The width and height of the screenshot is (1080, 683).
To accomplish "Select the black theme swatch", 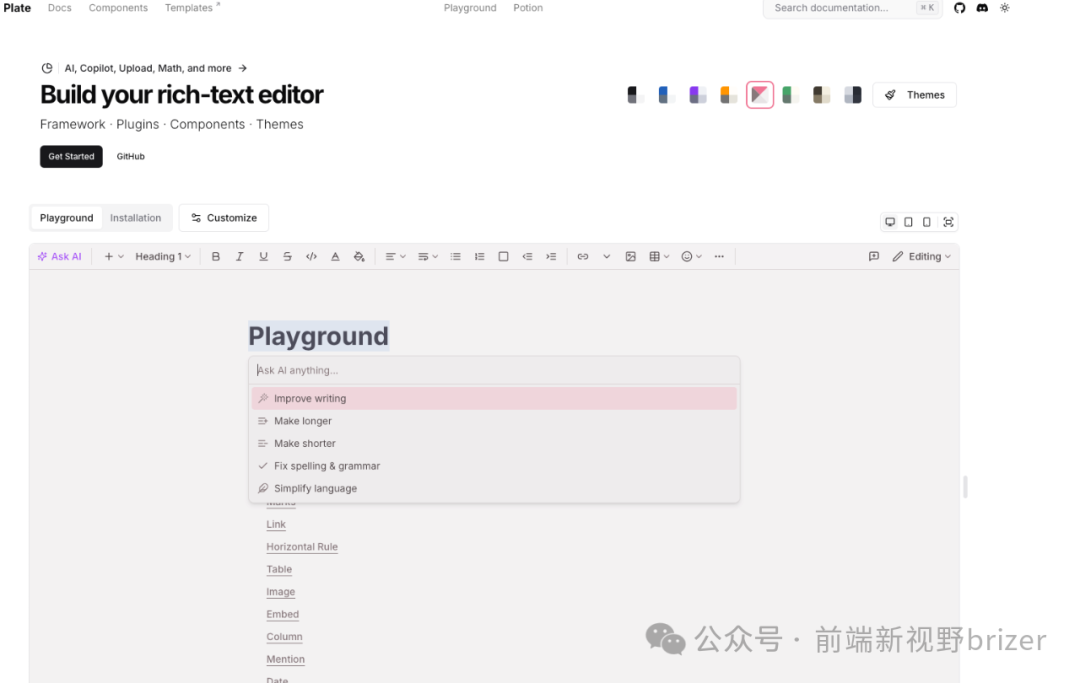I will pos(634,95).
